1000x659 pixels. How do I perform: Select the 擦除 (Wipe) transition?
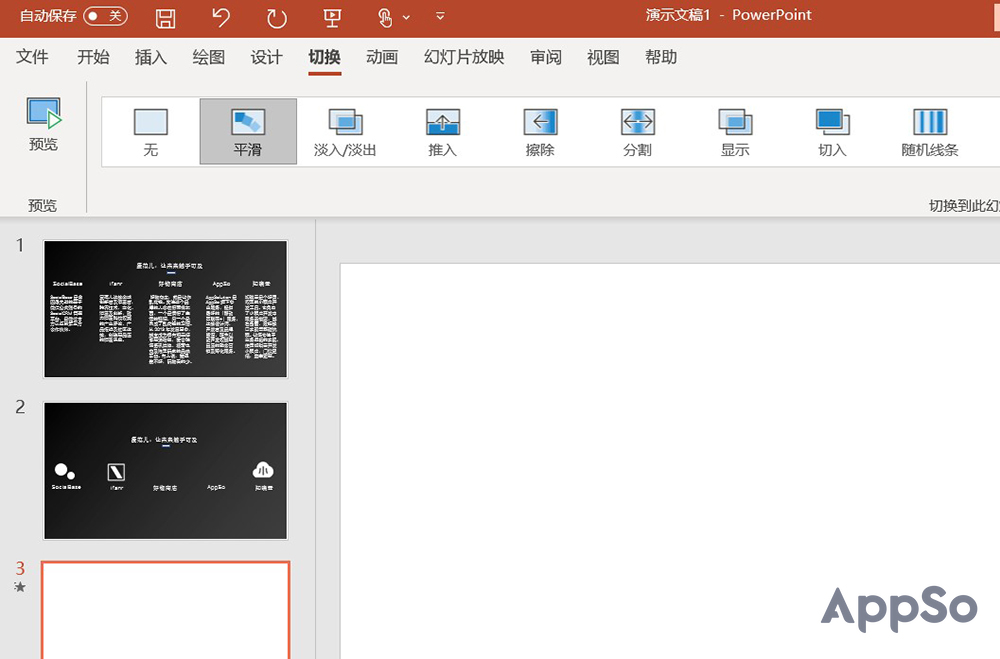point(540,131)
